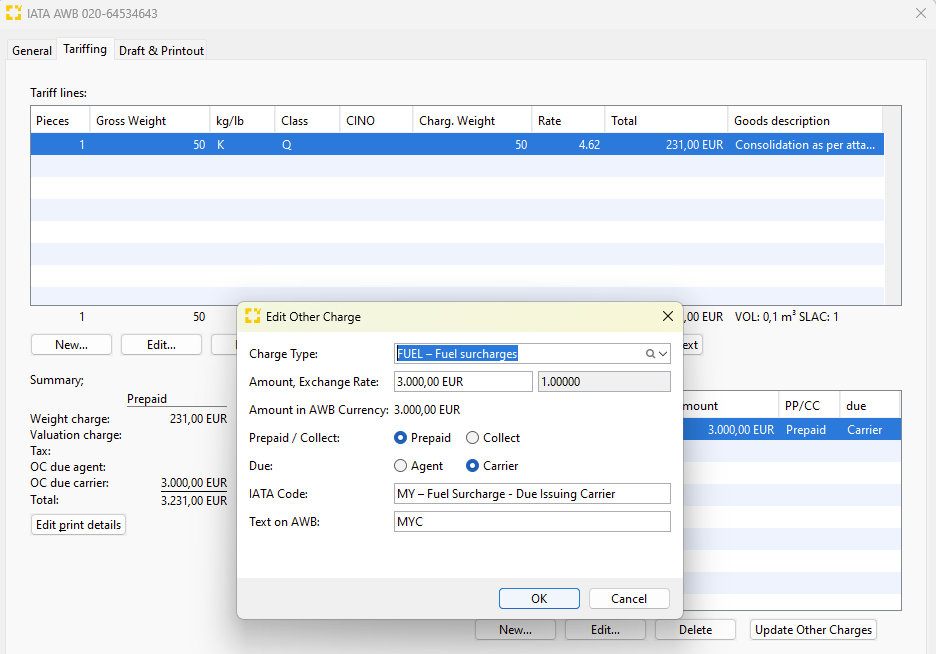Open the General tab

(32, 51)
